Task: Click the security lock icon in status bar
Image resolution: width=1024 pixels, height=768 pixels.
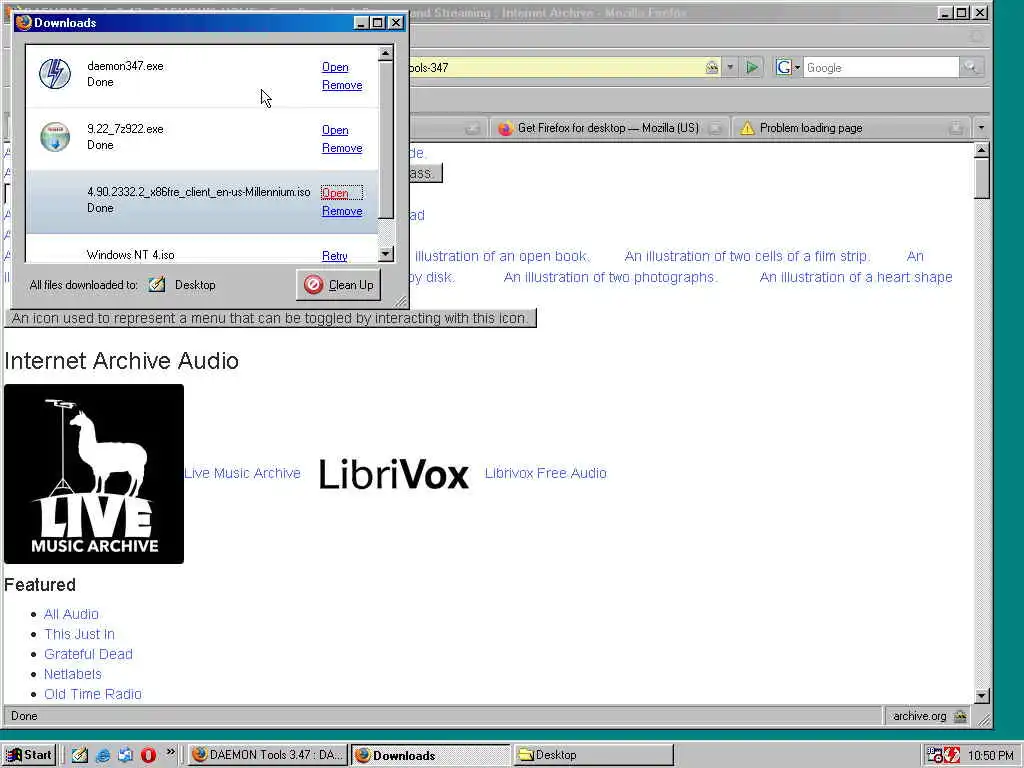Action: (960, 716)
